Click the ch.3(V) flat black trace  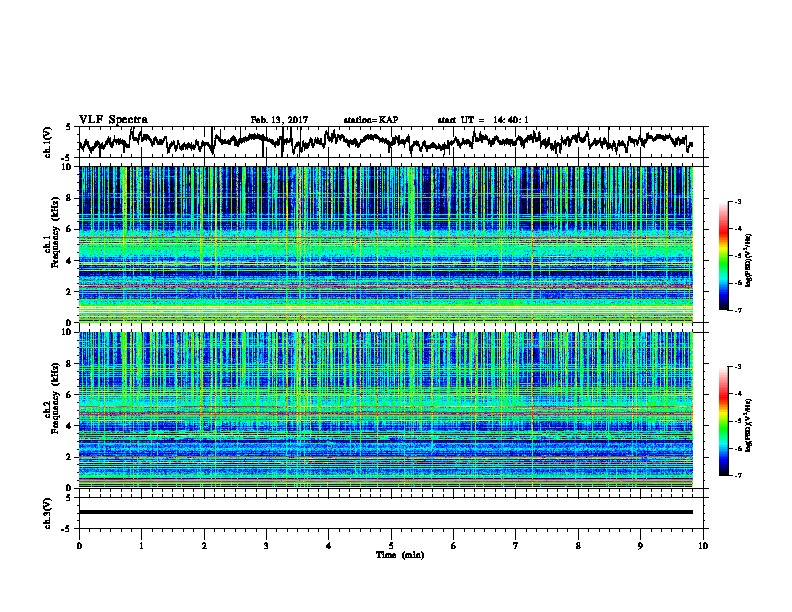[x=386, y=512]
